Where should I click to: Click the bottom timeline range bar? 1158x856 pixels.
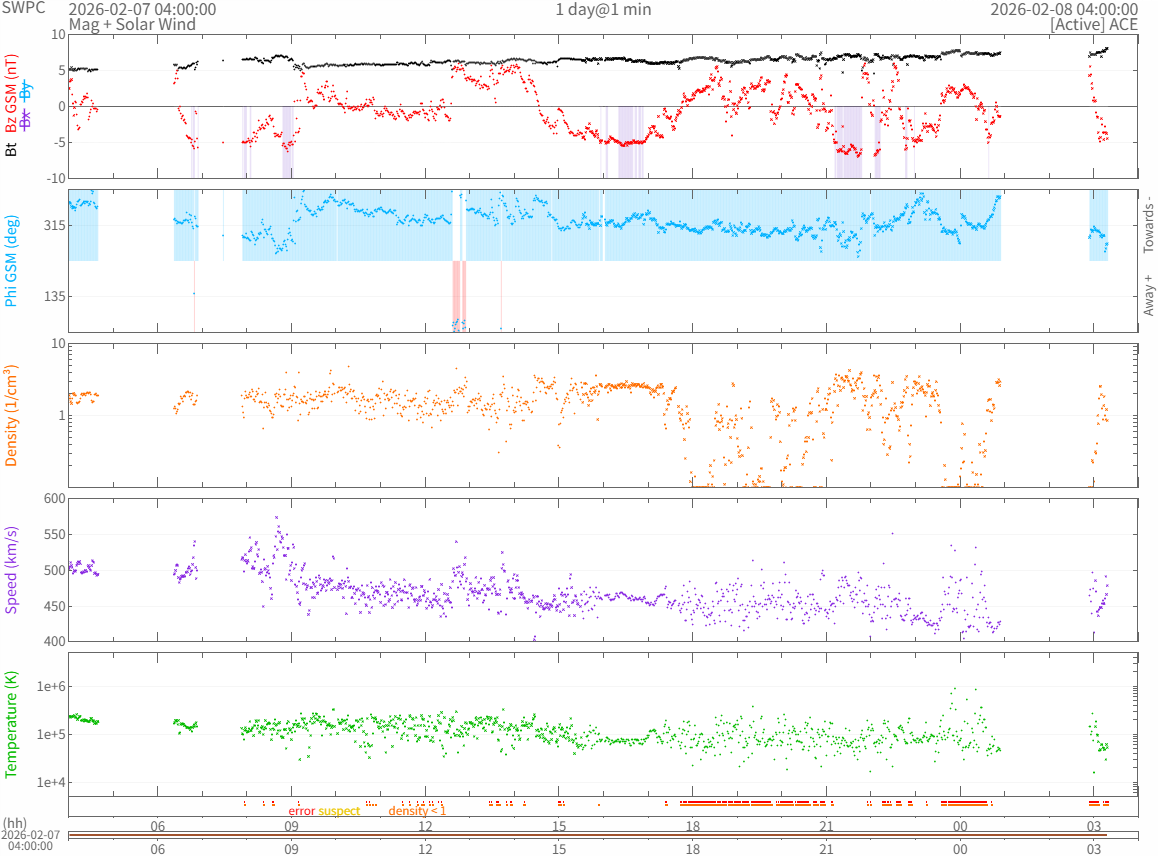(x=602, y=835)
